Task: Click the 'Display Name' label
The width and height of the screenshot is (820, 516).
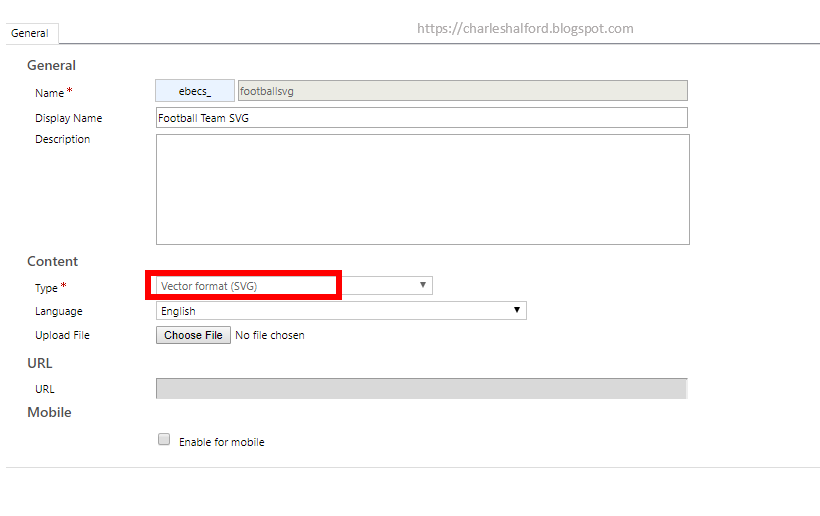Action: [69, 118]
